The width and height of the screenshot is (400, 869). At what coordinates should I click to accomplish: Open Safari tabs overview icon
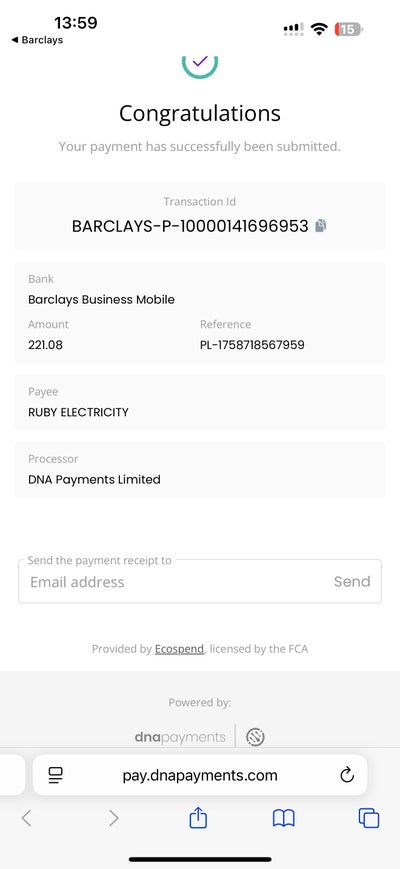369,818
